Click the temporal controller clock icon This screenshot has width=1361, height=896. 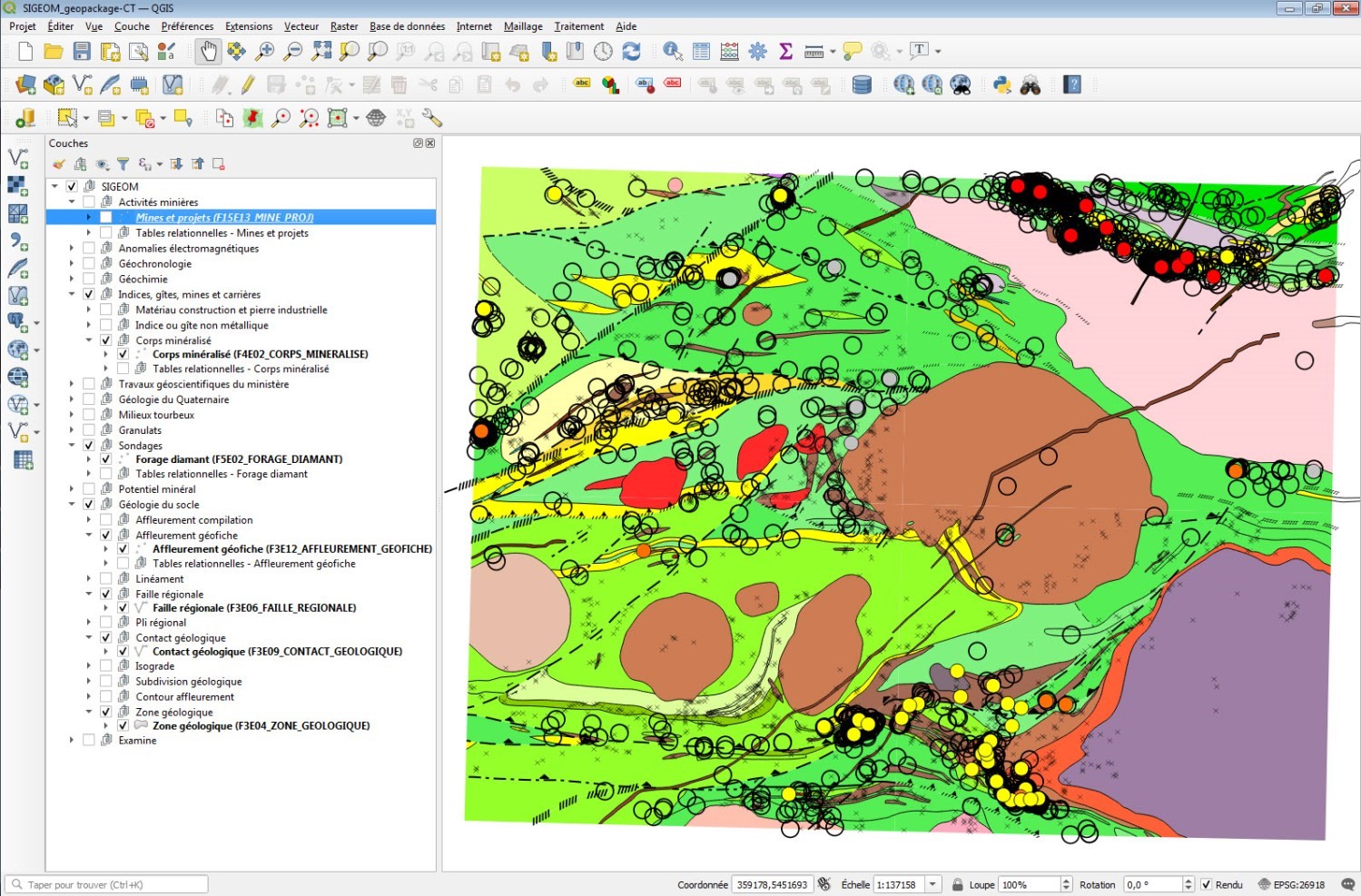pos(603,52)
